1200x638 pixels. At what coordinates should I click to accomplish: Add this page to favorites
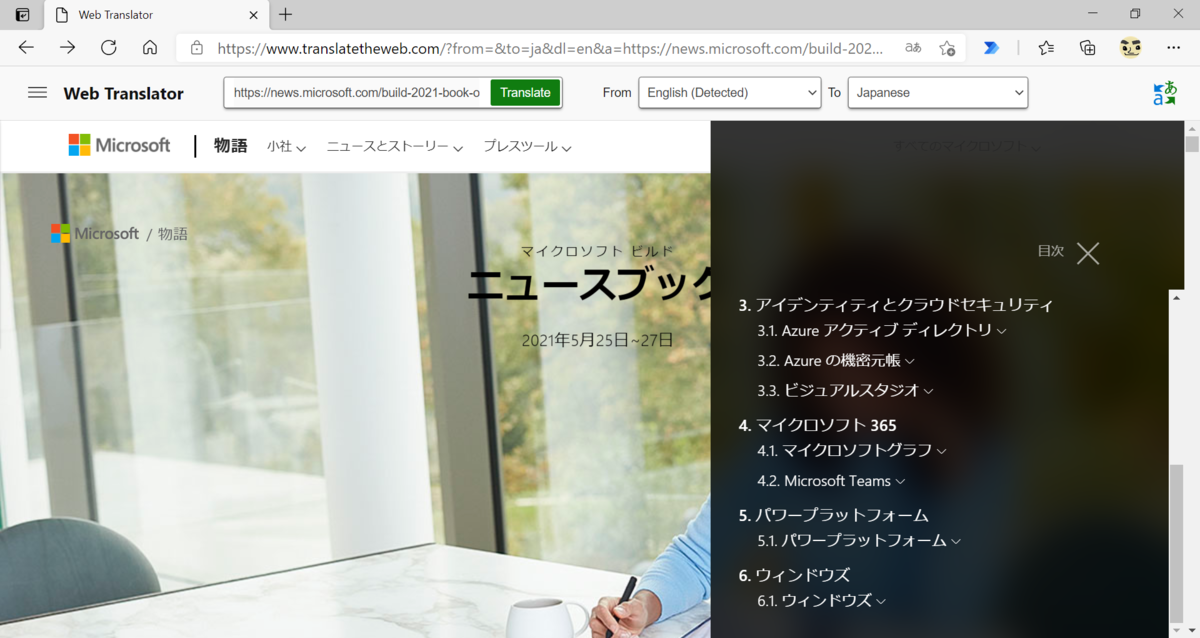click(x=947, y=48)
